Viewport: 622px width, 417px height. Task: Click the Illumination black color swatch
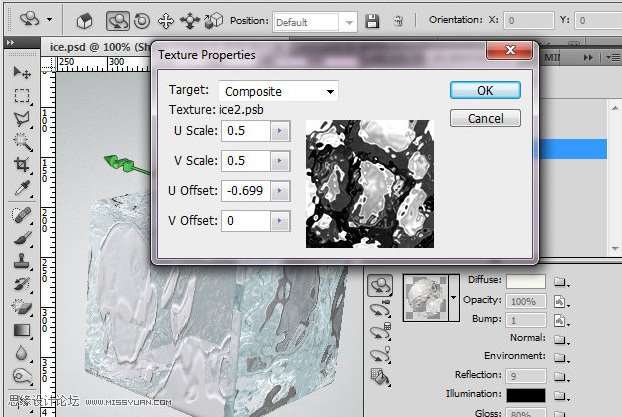pos(524,395)
